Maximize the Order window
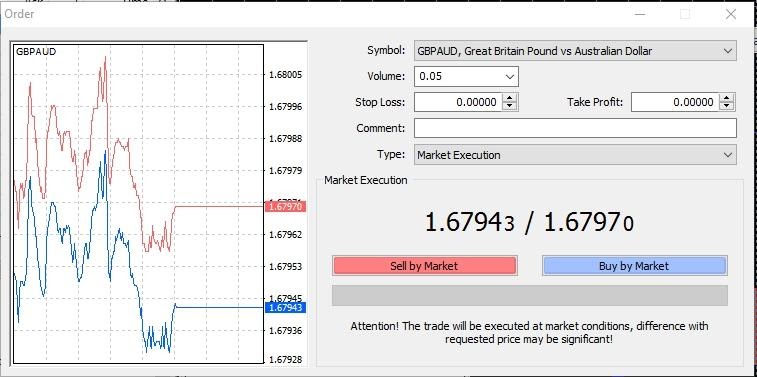Screen dimensions: 757x377 [685, 14]
